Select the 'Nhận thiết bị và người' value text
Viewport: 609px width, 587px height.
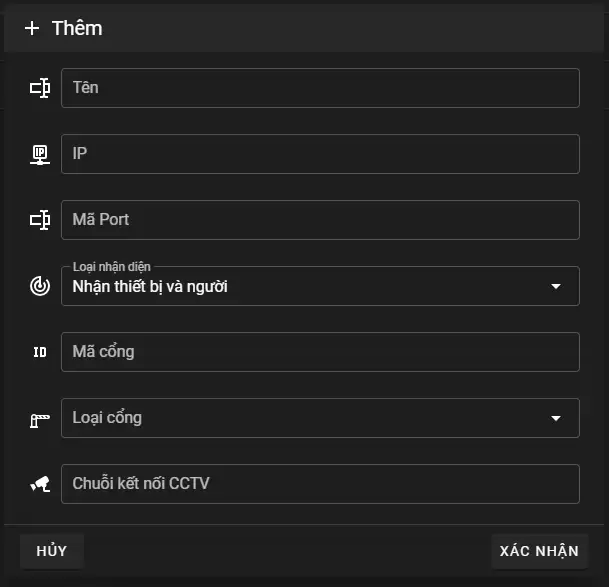(150, 288)
